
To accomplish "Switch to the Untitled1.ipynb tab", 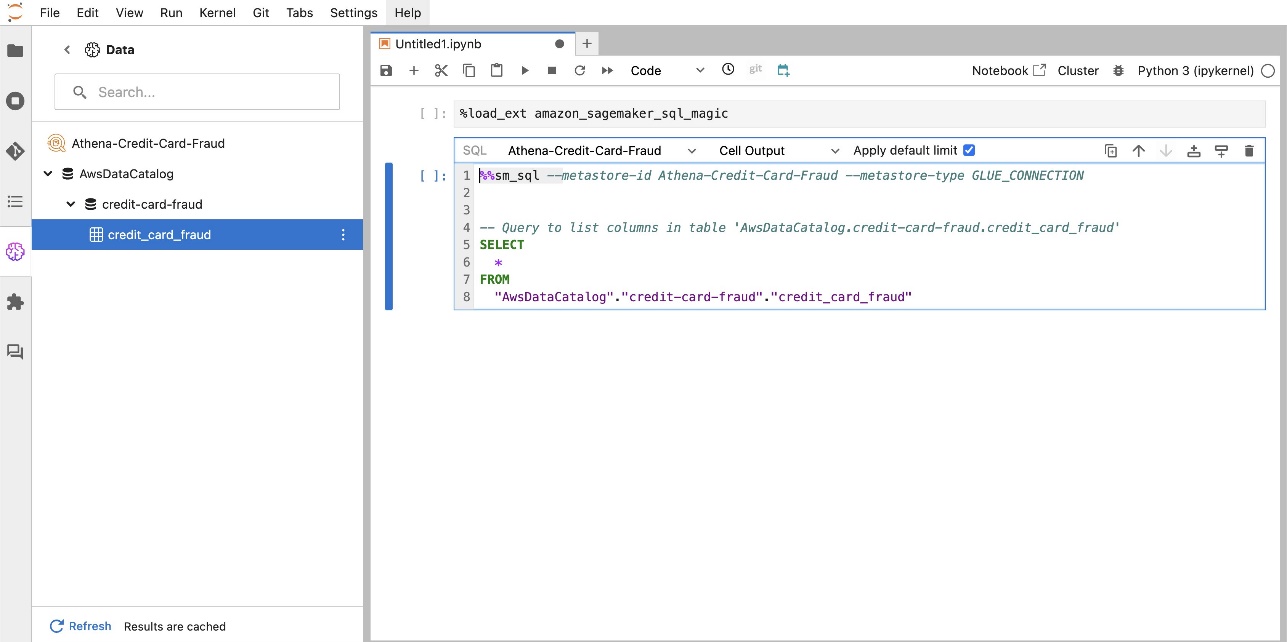I will (x=471, y=43).
